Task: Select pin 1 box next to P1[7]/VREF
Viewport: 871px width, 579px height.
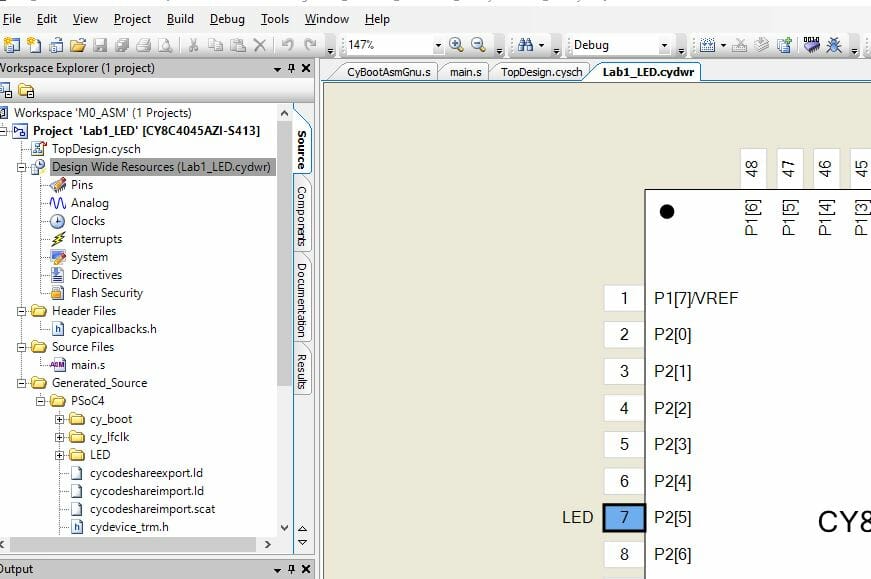Action: click(624, 298)
